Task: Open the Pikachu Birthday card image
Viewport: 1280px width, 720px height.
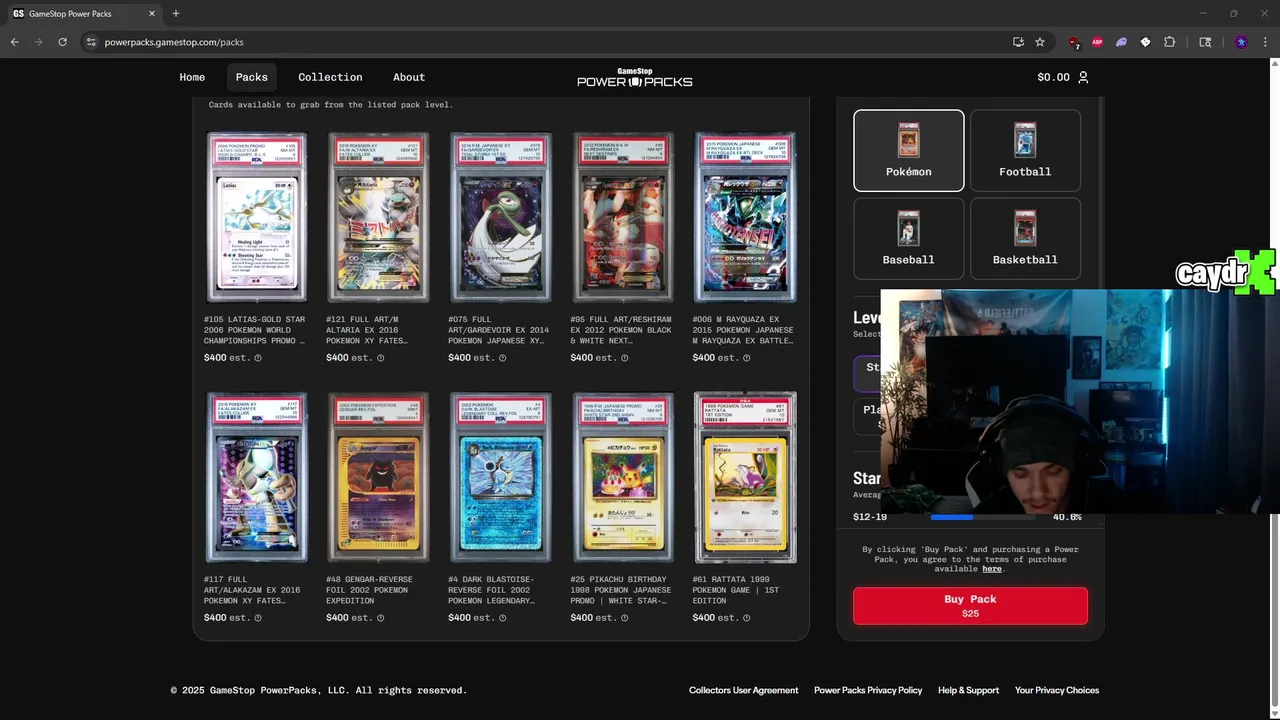Action: click(x=623, y=477)
